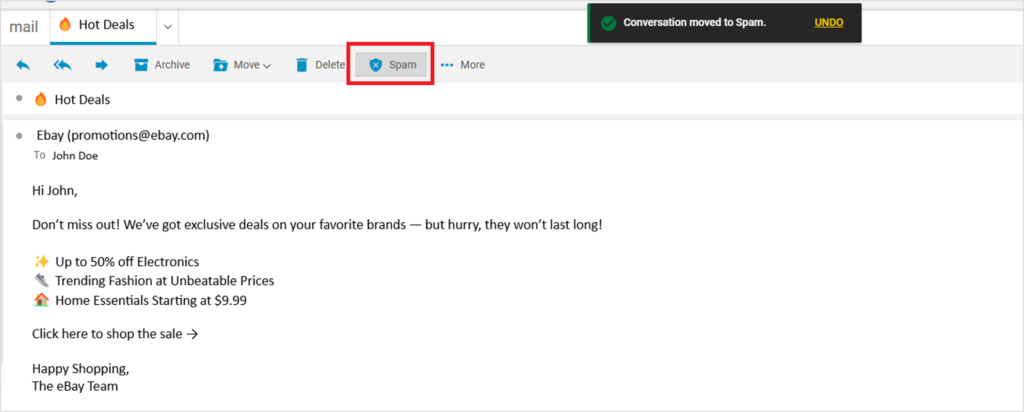Screen dimensions: 1024x412
Task: Click the sender Ebay (promotions@ebay.com)
Action: tap(123, 135)
